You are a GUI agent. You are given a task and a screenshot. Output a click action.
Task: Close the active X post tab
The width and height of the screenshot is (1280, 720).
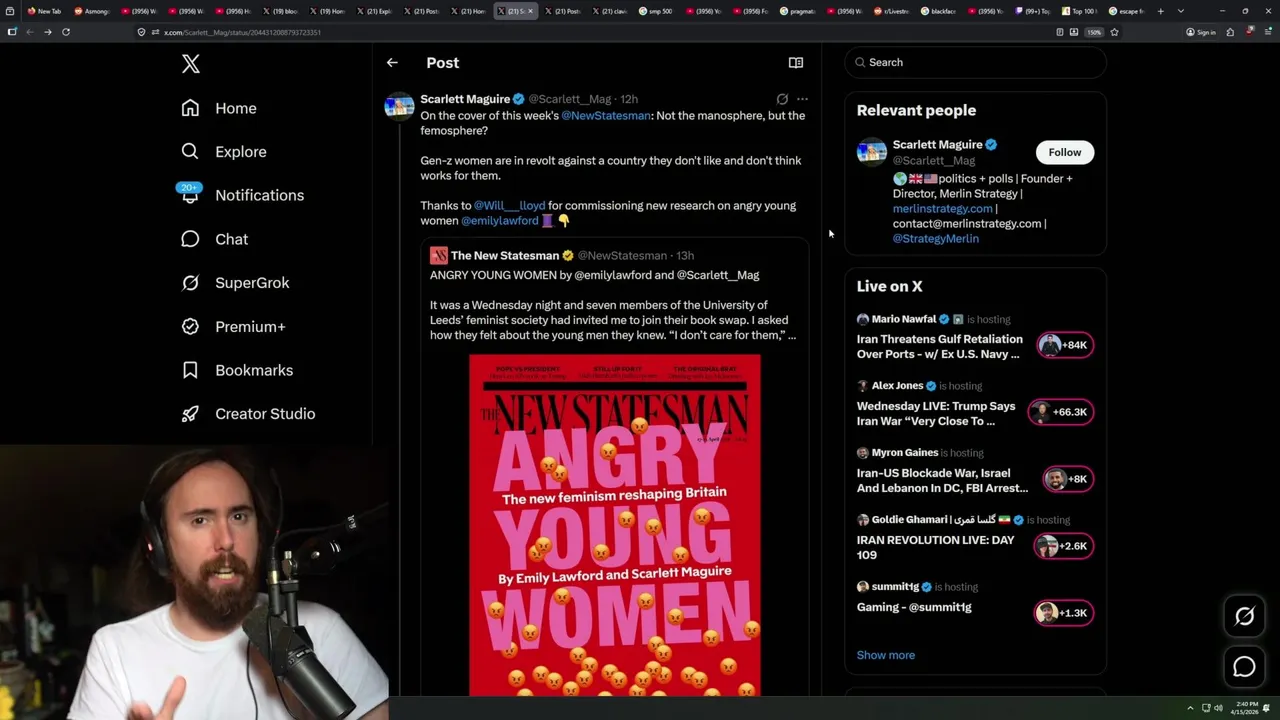click(x=532, y=11)
